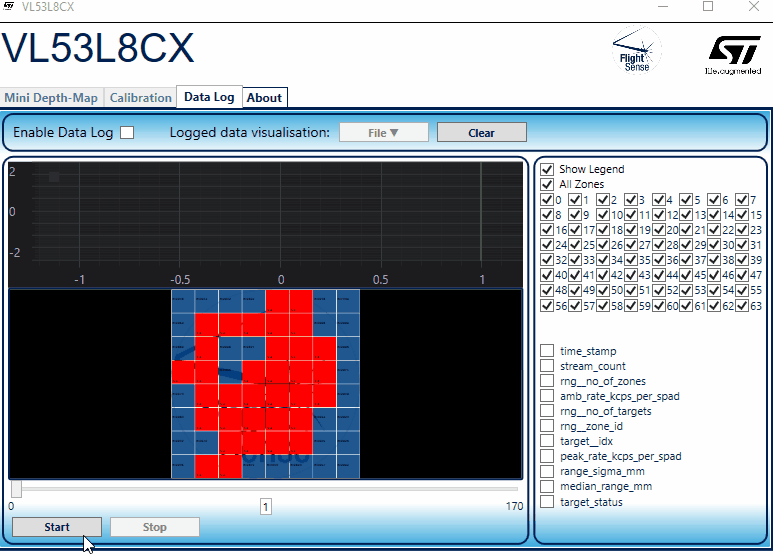
Task: Enable the stream_count checkbox
Action: [x=547, y=366]
